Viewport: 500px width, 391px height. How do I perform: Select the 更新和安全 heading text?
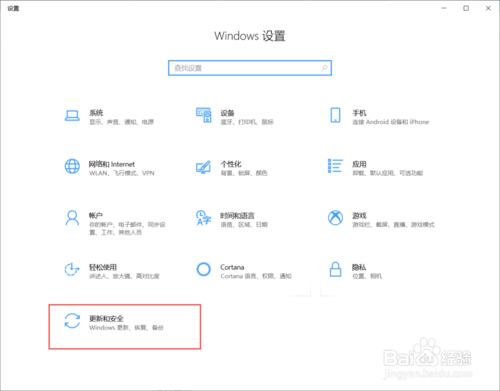[106, 318]
